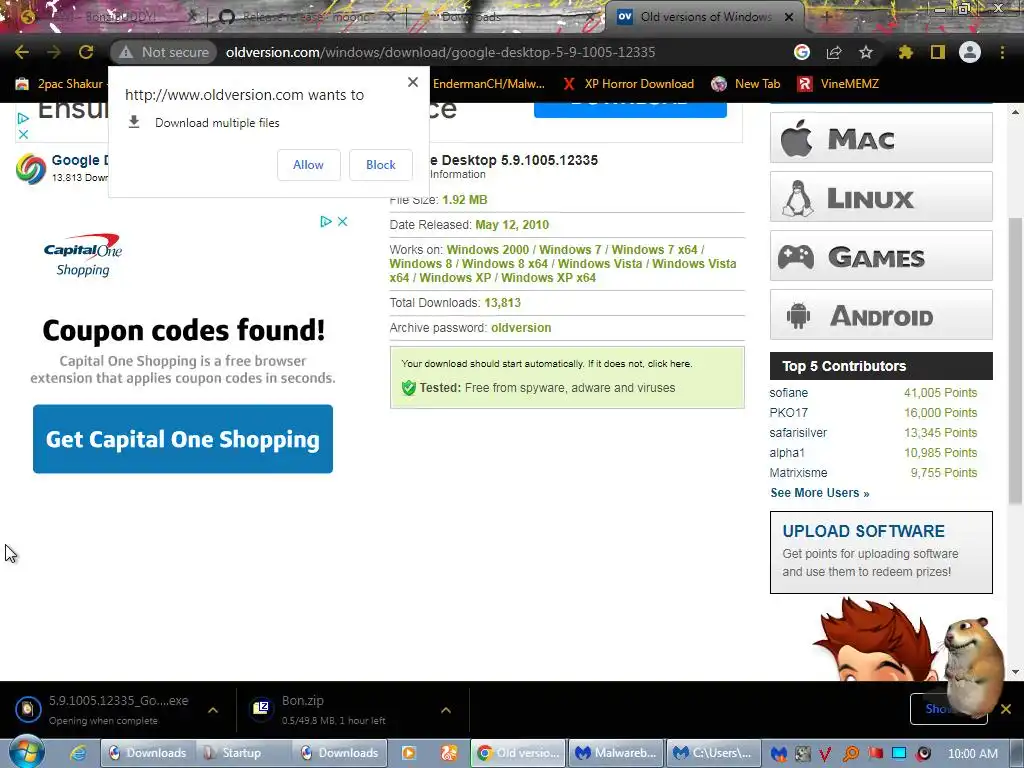Close the Capital One ad X
This screenshot has width=1024, height=768.
point(342,221)
